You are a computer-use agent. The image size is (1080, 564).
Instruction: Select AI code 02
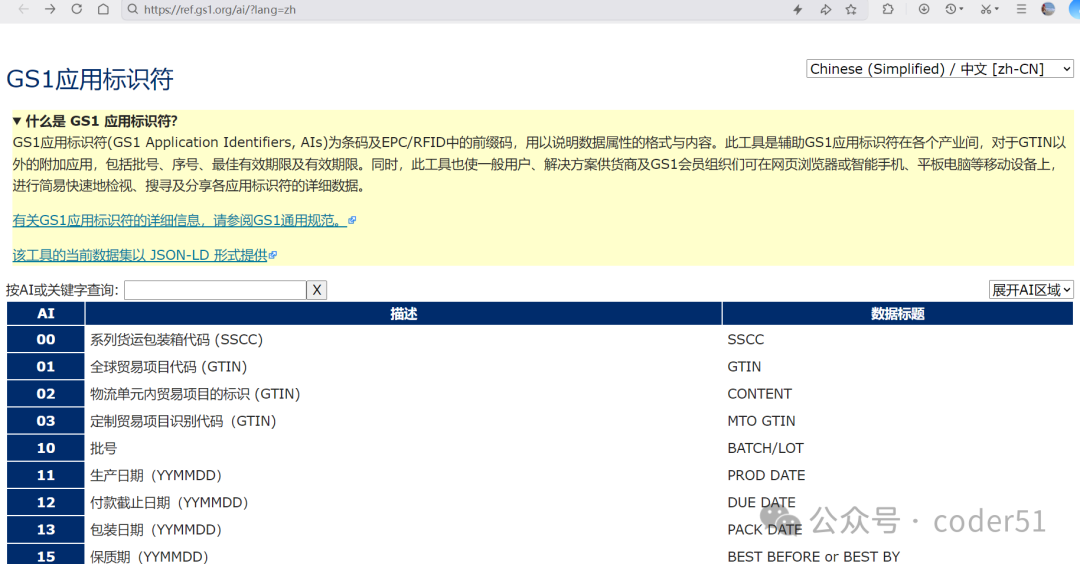45,394
